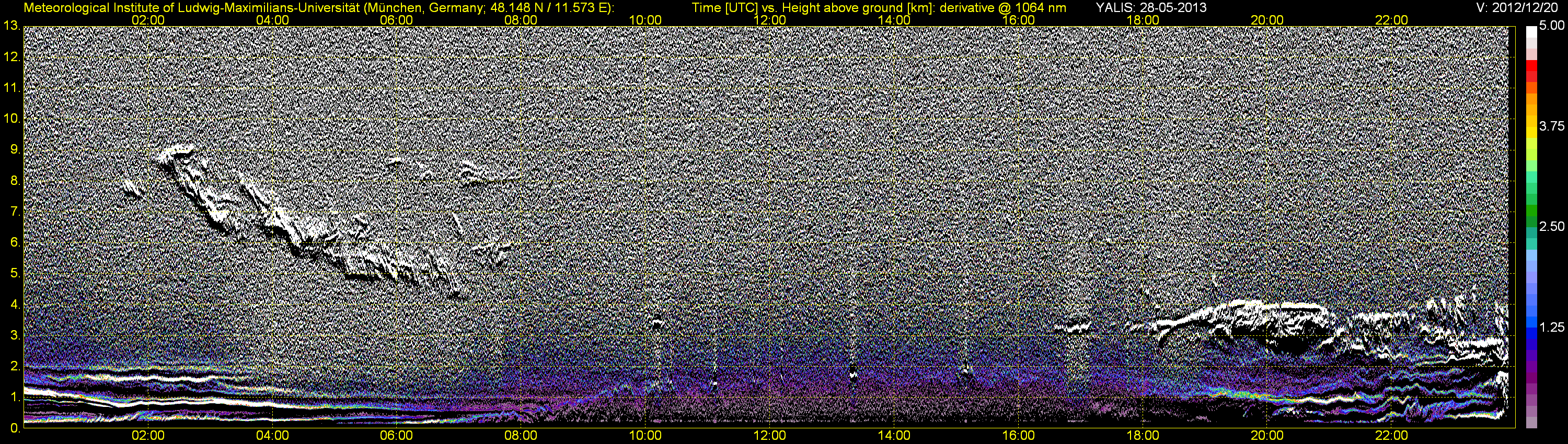Image resolution: width=1568 pixels, height=444 pixels.
Task: Click the 04:00 label on the bottom time axis
Action: pos(272,436)
